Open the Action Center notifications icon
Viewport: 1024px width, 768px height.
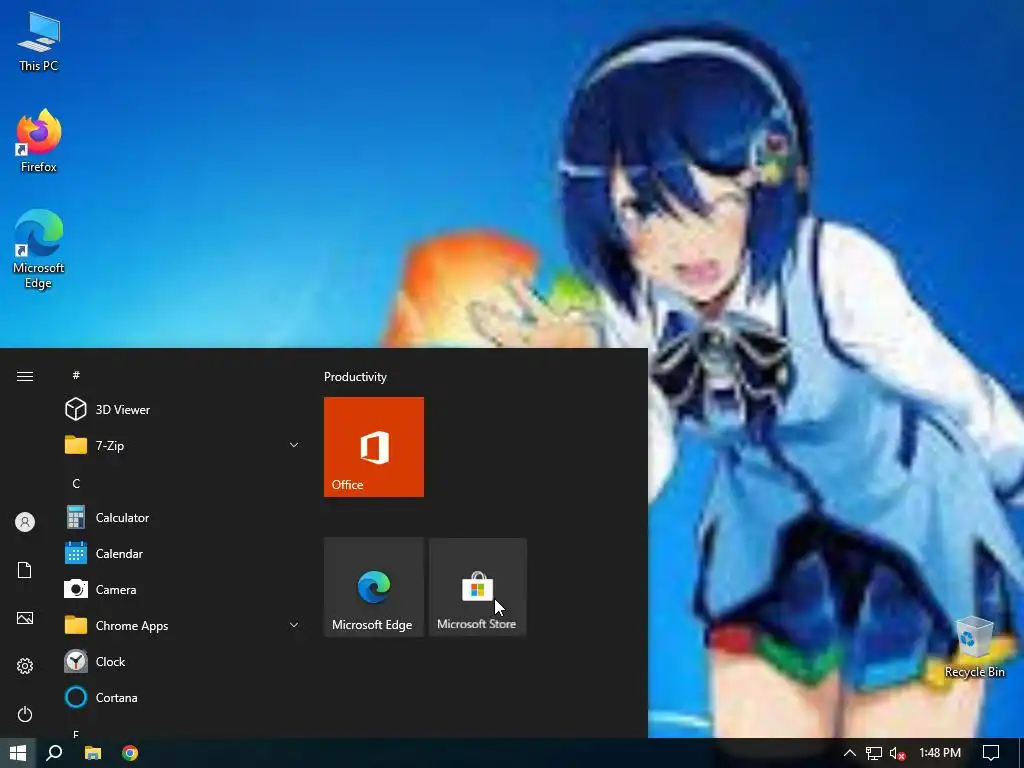(991, 753)
